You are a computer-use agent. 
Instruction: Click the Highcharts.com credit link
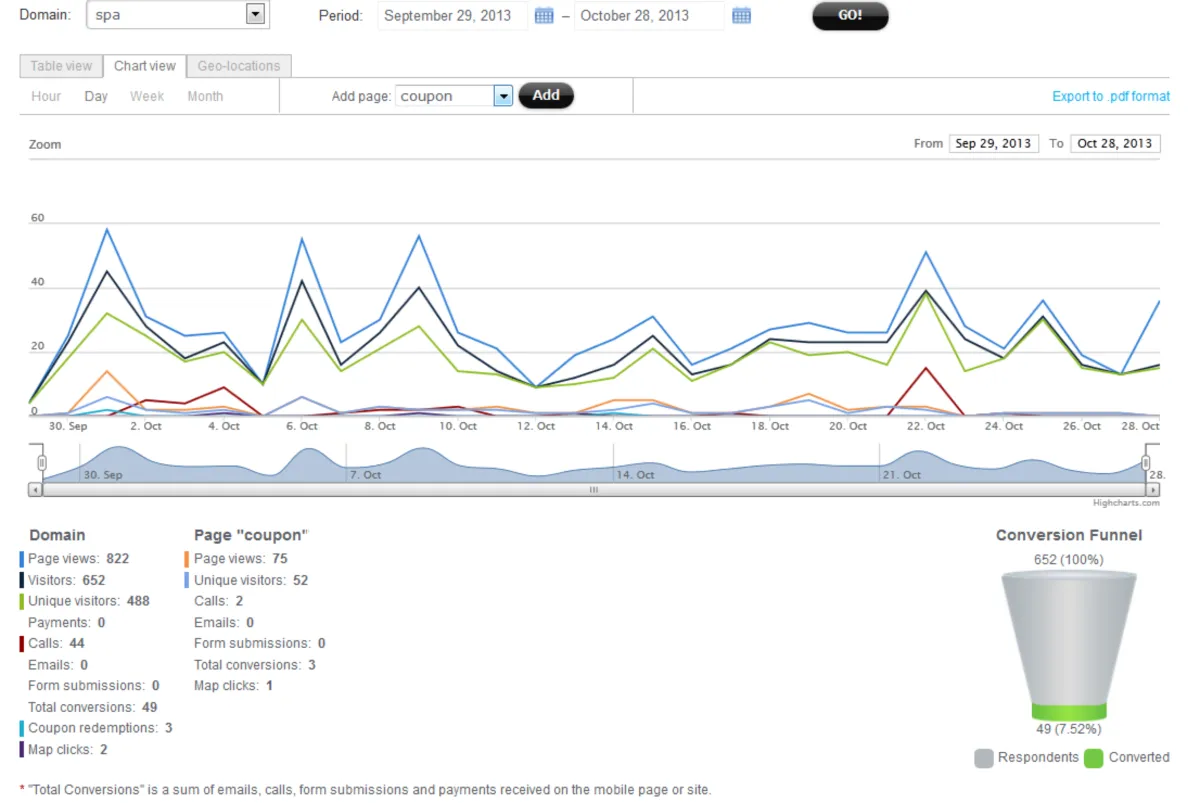(1126, 503)
